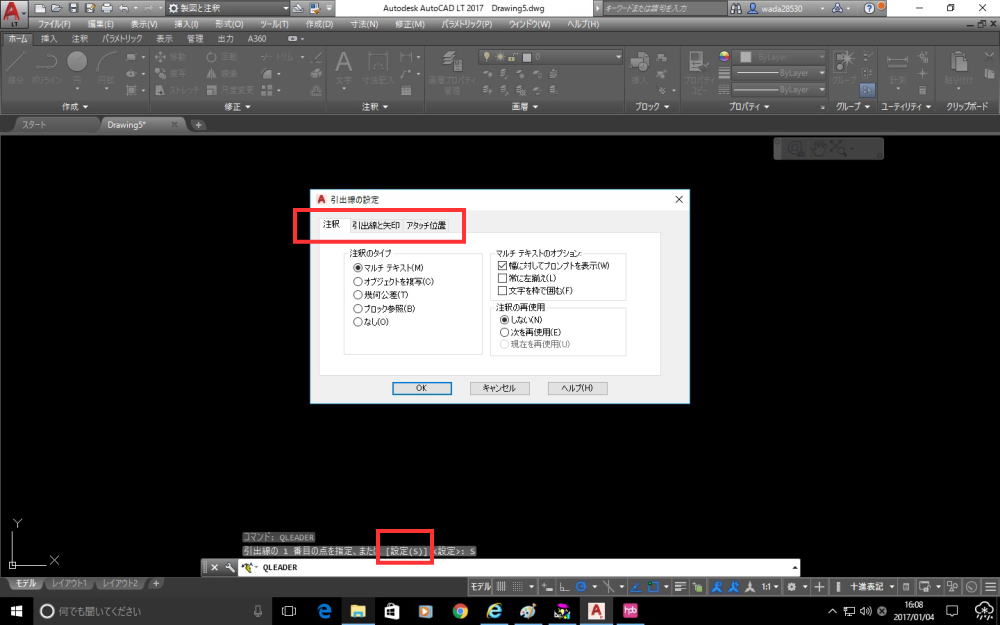Select the マルチ テキスト(M) radio button
Viewport: 1000px width, 625px height.
tap(358, 268)
